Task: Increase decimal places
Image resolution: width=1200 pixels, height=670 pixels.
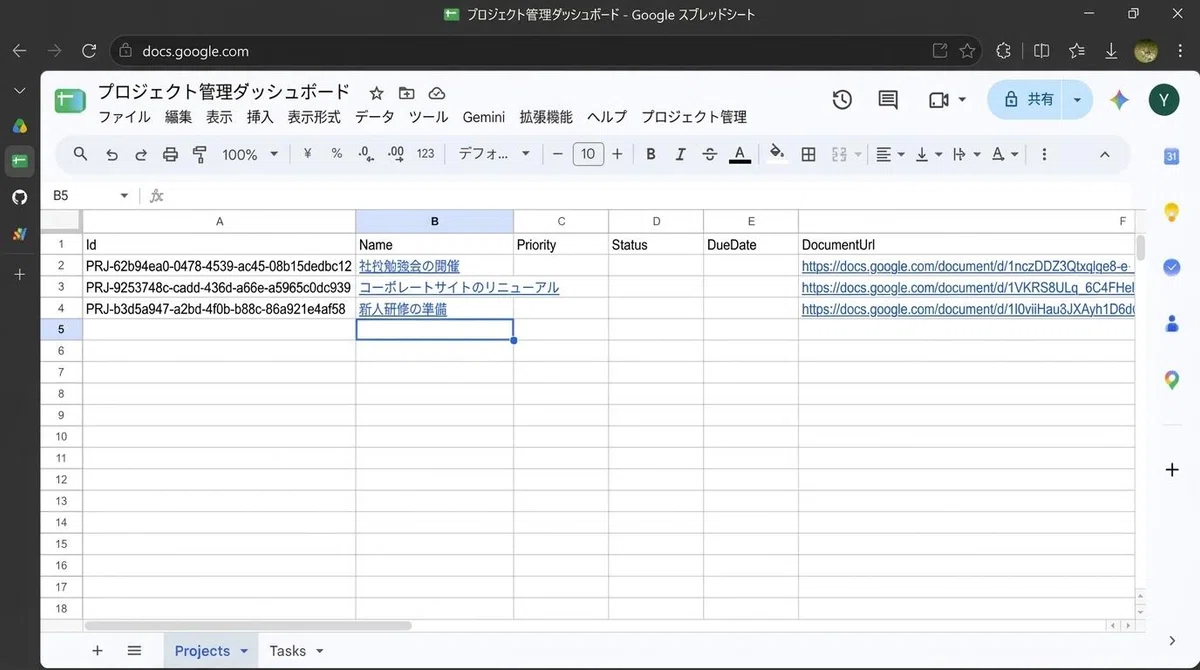Action: [396, 154]
